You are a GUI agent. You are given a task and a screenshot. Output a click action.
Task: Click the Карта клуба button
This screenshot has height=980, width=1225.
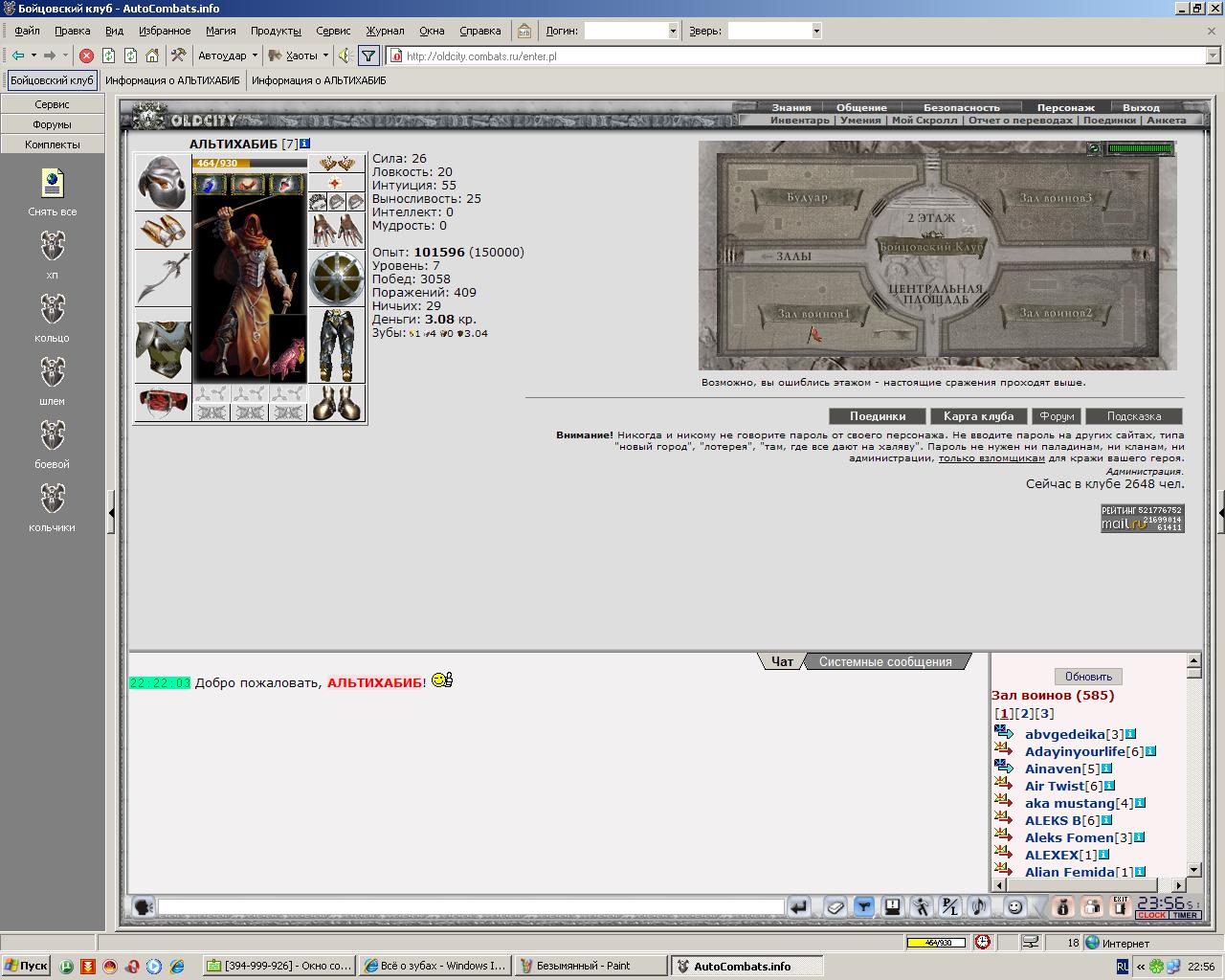978,416
